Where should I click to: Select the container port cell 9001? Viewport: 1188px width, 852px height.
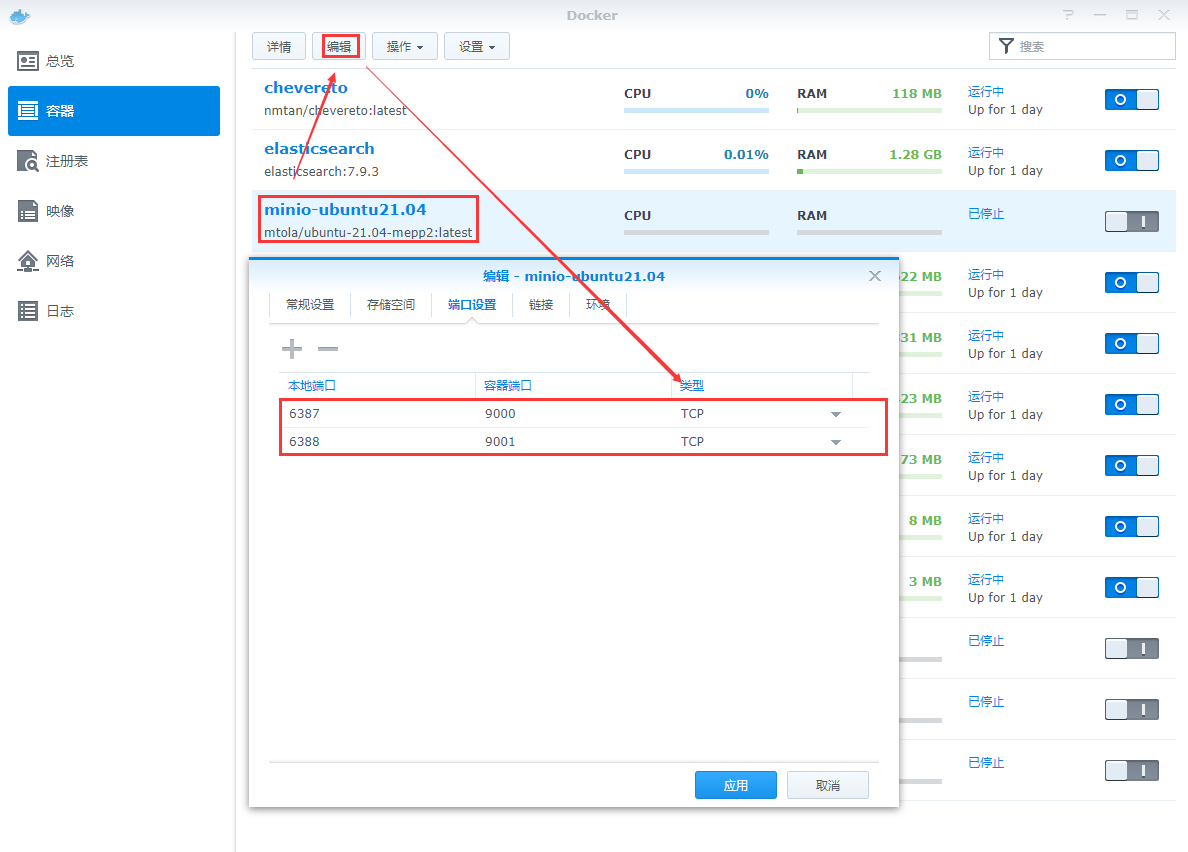574,442
